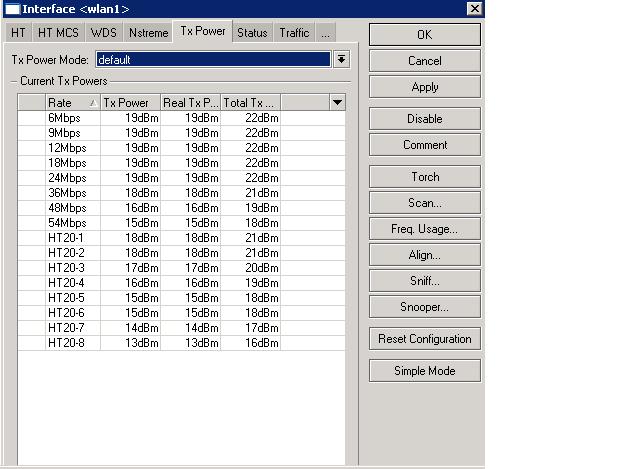Viewport: 640px width, 469px height.
Task: Show more tabs with the ellipsis tab
Action: [x=325, y=33]
